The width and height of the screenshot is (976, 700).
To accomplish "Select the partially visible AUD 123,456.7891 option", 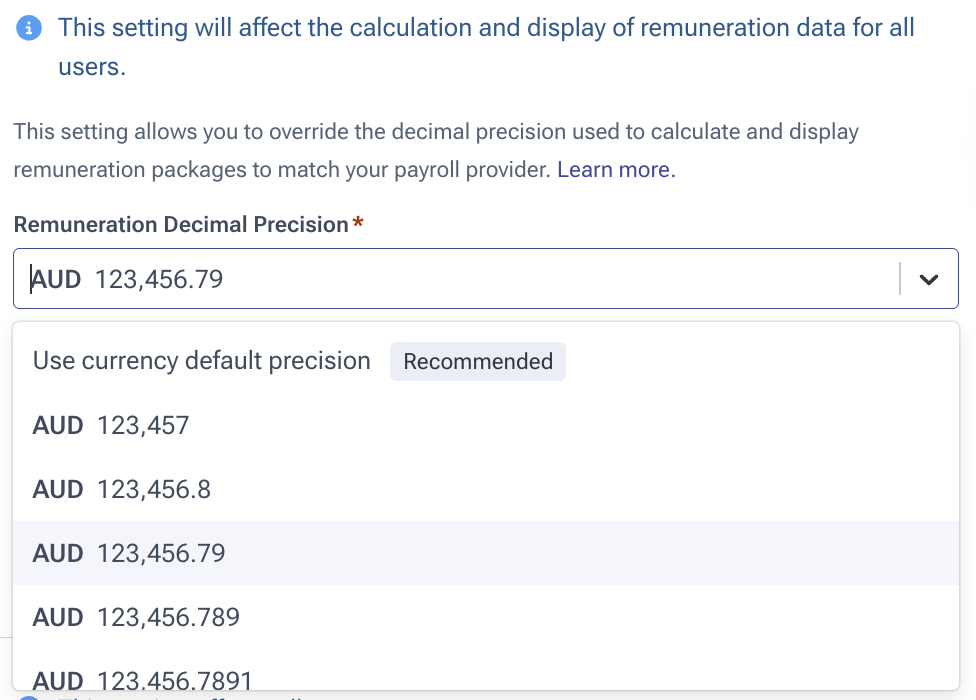I will click(x=143, y=677).
